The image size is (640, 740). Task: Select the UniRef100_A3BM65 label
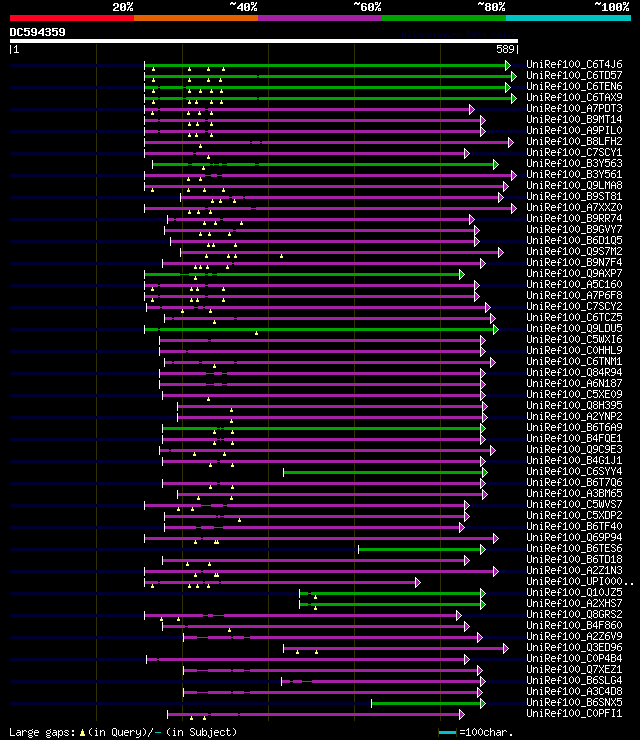574,493
